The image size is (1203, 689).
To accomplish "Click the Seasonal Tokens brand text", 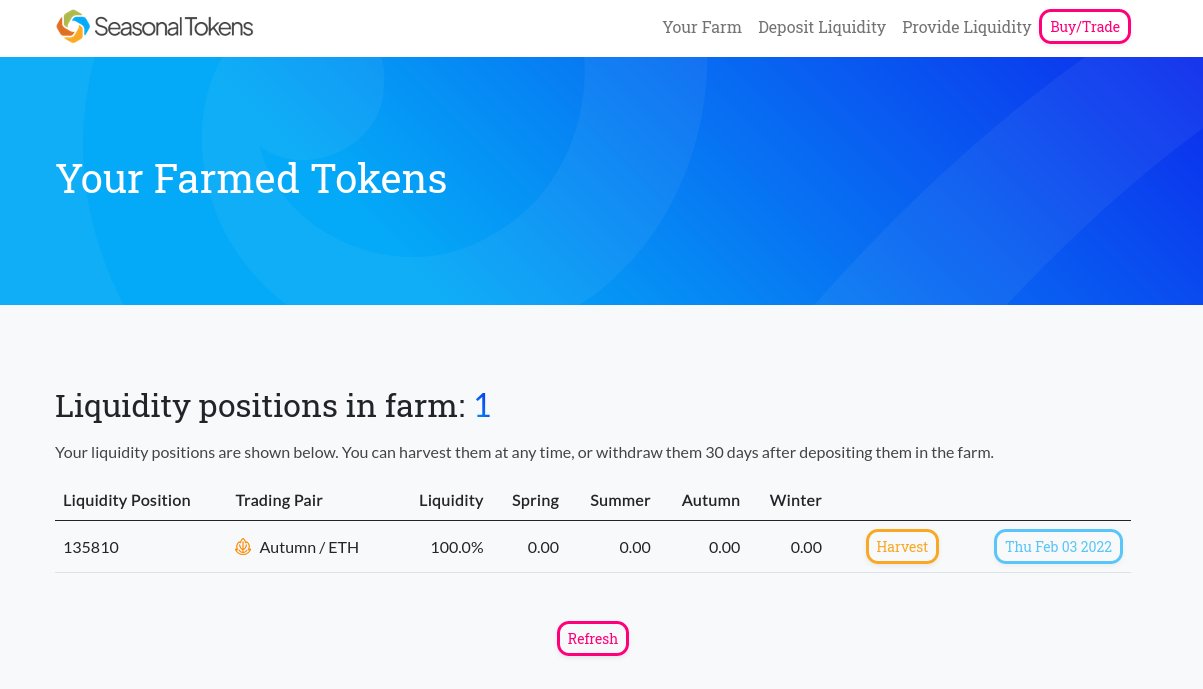I will pos(174,27).
